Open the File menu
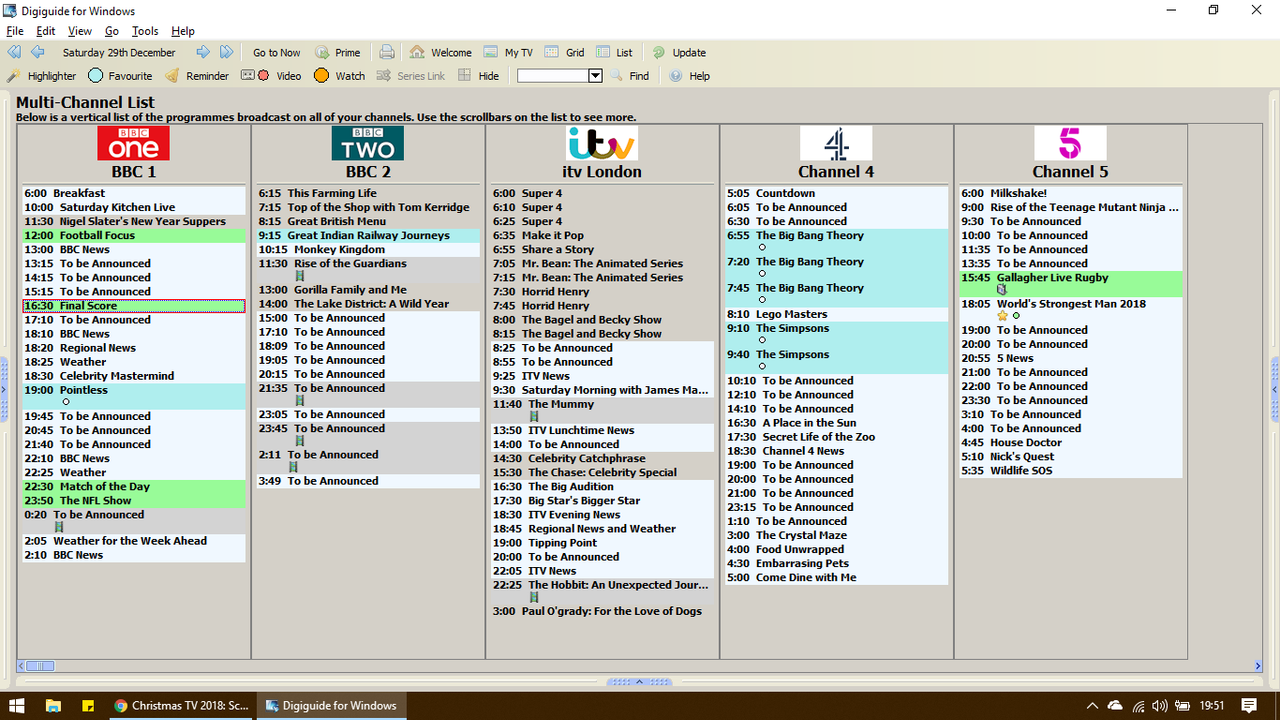 tap(15, 31)
